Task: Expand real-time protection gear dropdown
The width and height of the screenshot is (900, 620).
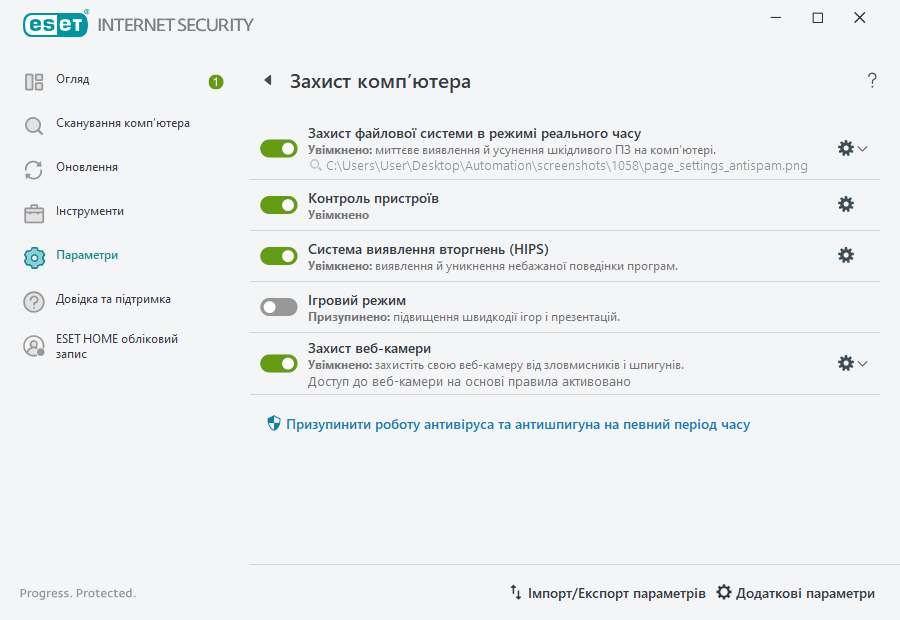Action: pos(852,148)
